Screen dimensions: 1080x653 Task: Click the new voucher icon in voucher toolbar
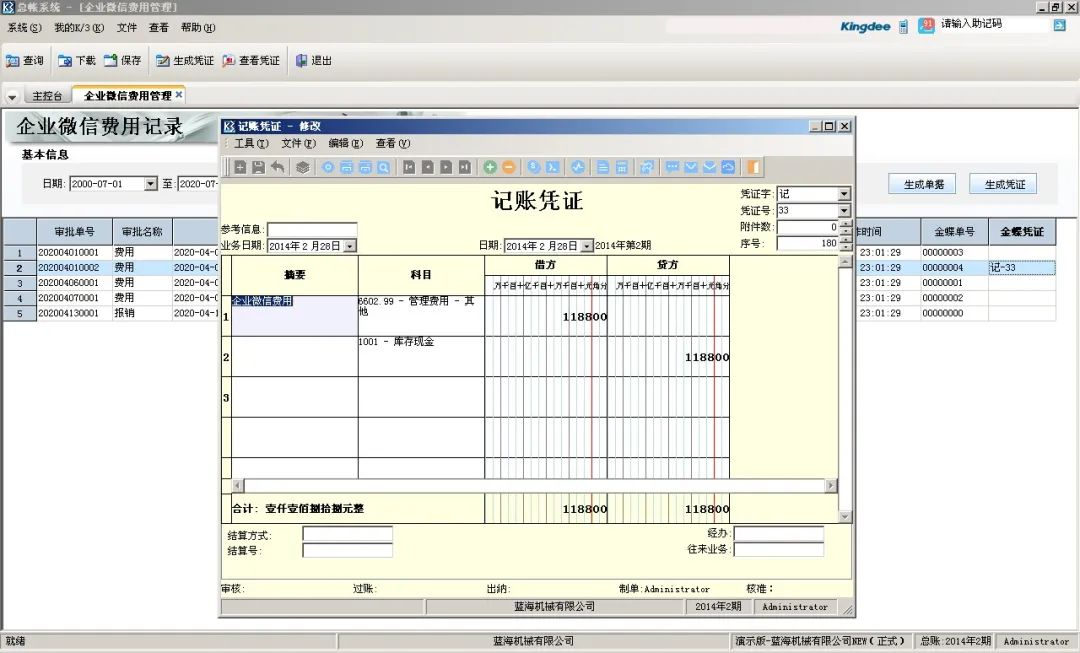coord(240,167)
